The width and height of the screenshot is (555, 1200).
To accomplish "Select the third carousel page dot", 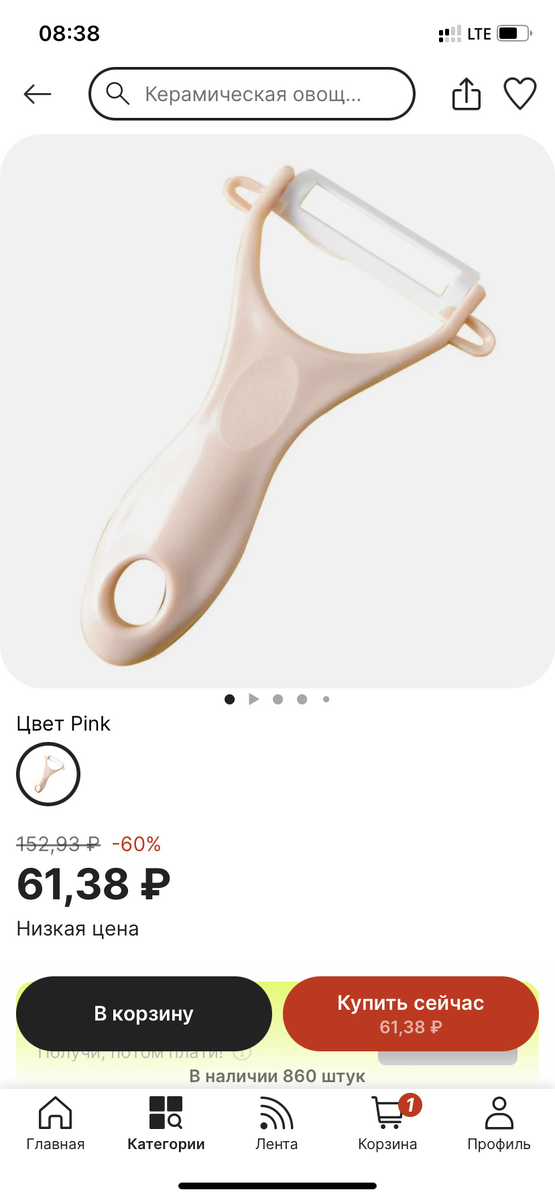I will click(x=278, y=699).
